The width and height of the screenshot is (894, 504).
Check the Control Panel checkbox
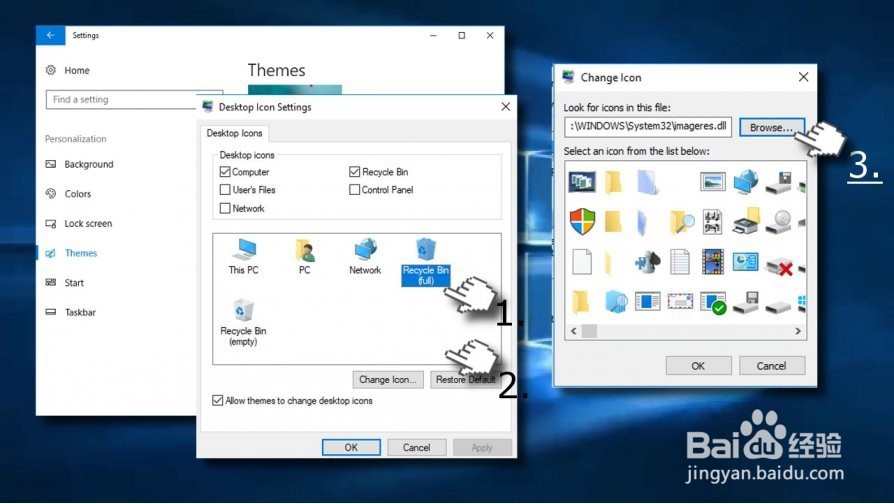click(x=355, y=189)
